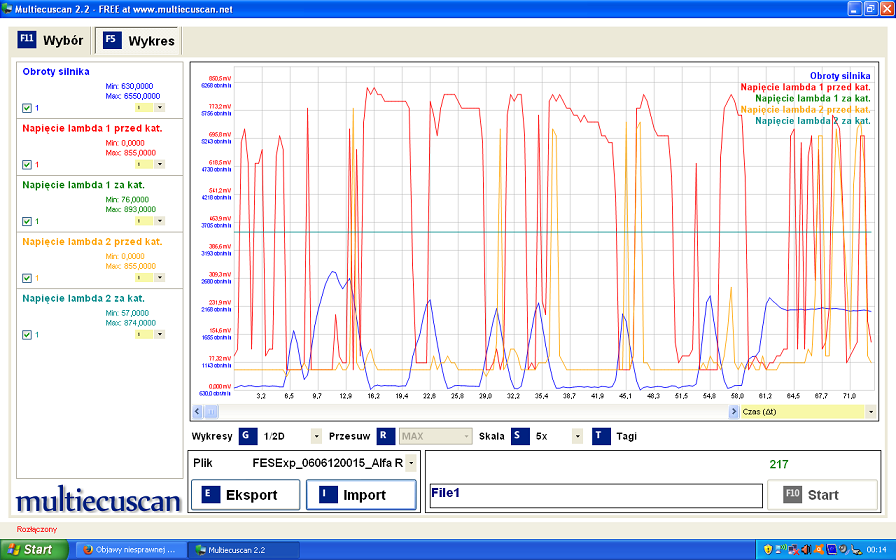The height and width of the screenshot is (560, 896).
Task: Click the S key icon beside Skala
Action: tap(519, 436)
